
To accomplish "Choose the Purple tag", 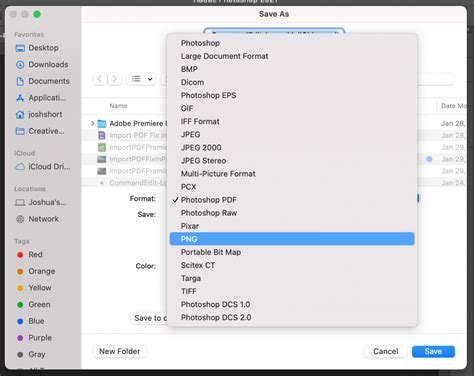I will tap(34, 338).
